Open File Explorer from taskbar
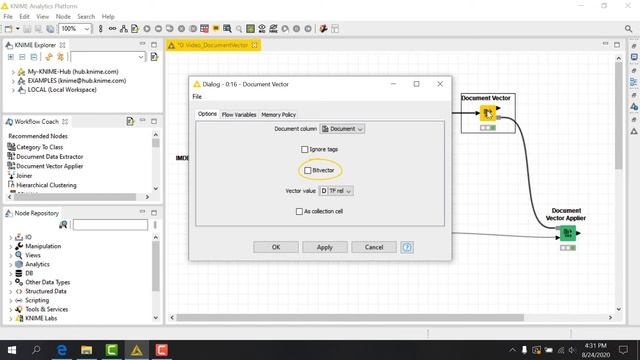This screenshot has height=360, width=640. click(87, 350)
